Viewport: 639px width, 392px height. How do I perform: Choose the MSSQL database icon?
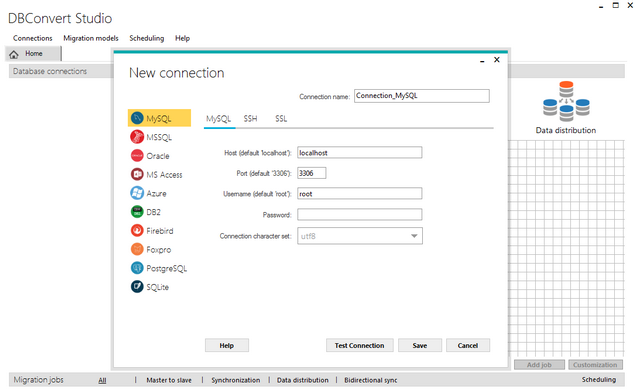coord(137,137)
